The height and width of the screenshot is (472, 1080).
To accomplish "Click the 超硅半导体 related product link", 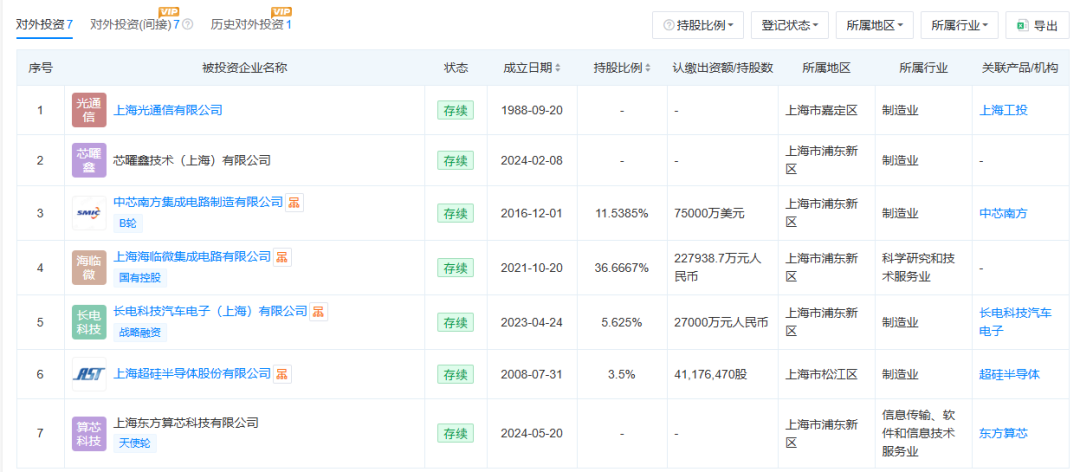I will [1010, 374].
